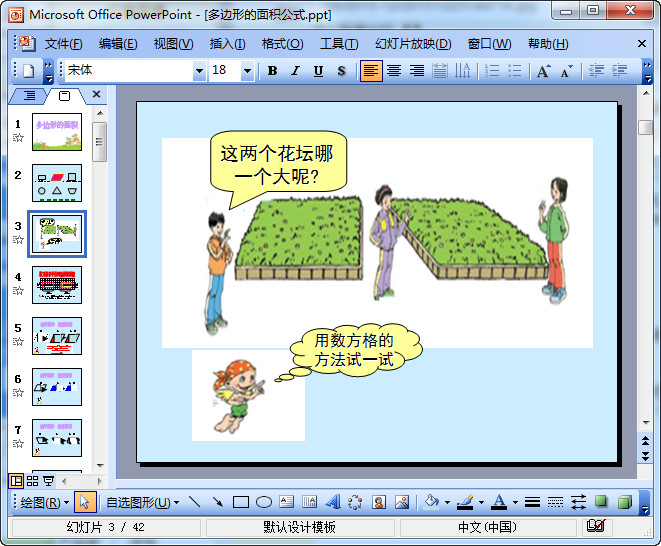Viewport: 661px width, 546px height.
Task: Switch to the Outline tab
Action: coord(29,96)
